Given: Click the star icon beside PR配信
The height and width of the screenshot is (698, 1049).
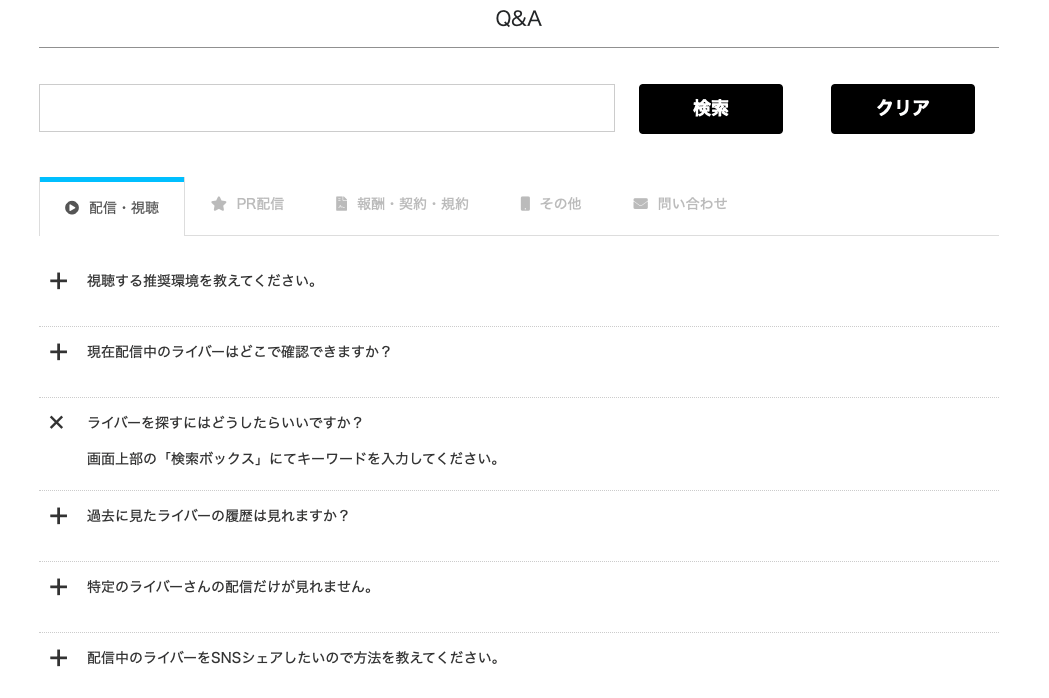Looking at the screenshot, I should tap(219, 204).
